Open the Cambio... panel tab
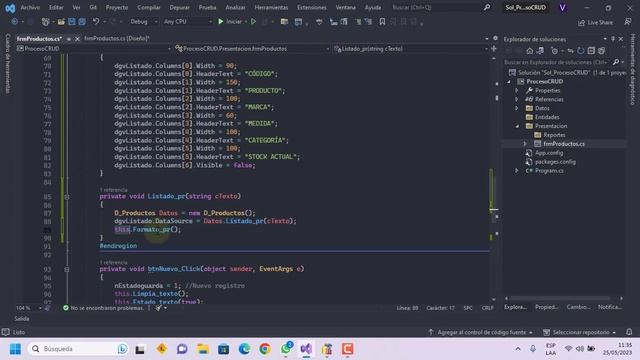 tap(578, 307)
